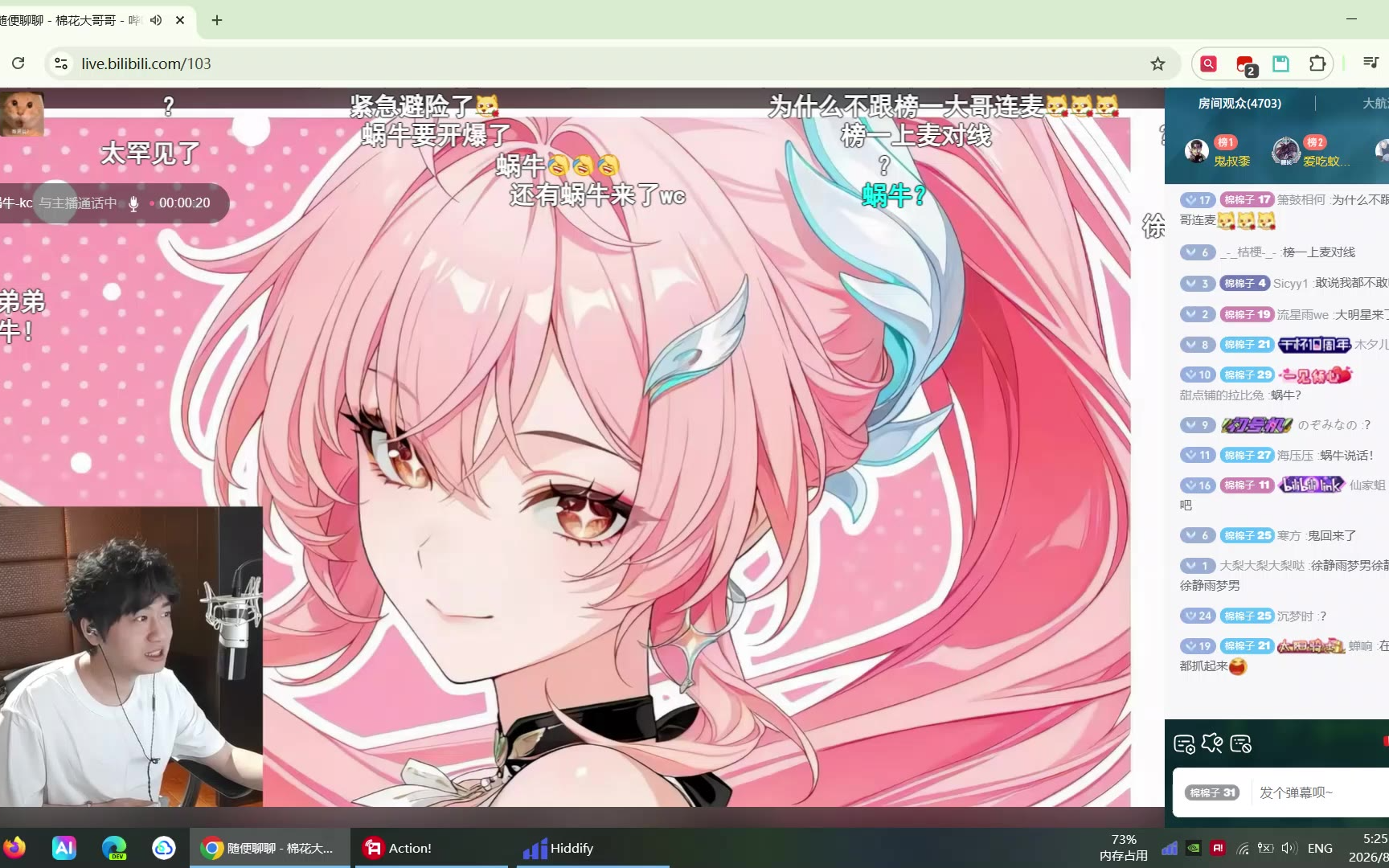Image resolution: width=1389 pixels, height=868 pixels.
Task: Switch to the 大航海 tab
Action: [x=1375, y=104]
